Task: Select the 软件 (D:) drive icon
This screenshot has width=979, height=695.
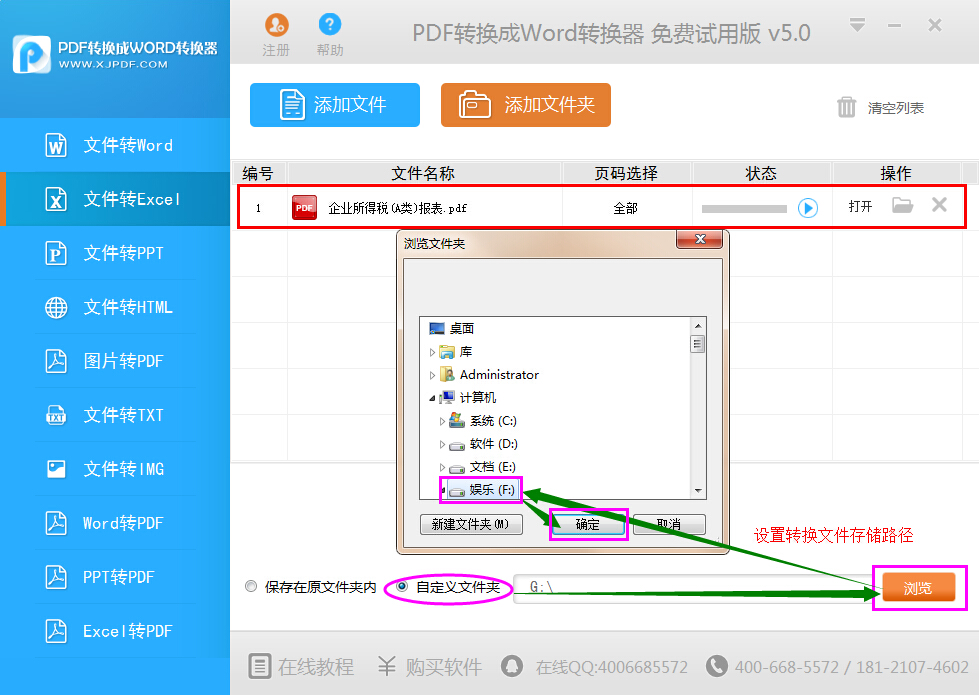Action: point(457,445)
